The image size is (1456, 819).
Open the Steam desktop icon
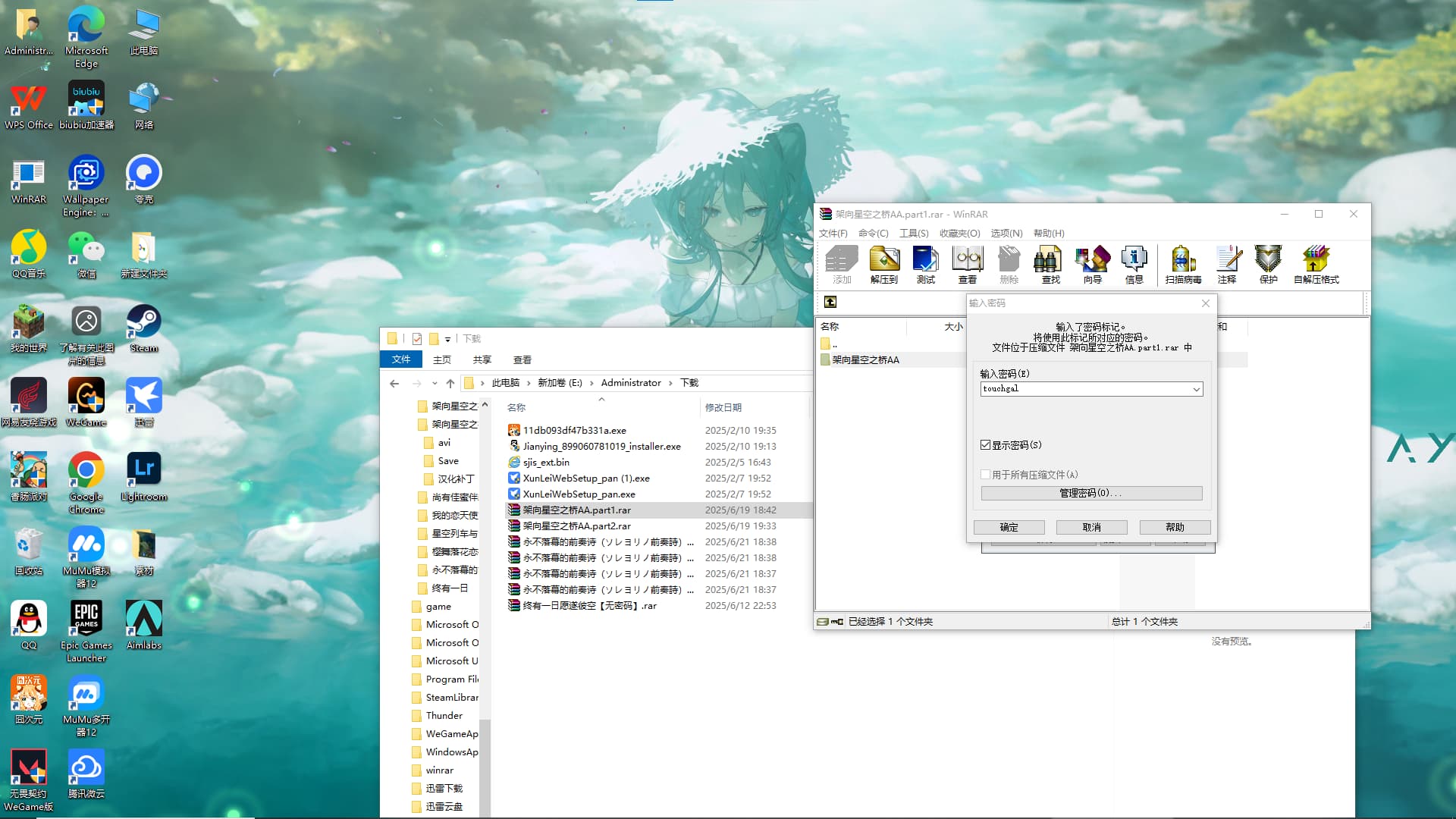click(144, 328)
